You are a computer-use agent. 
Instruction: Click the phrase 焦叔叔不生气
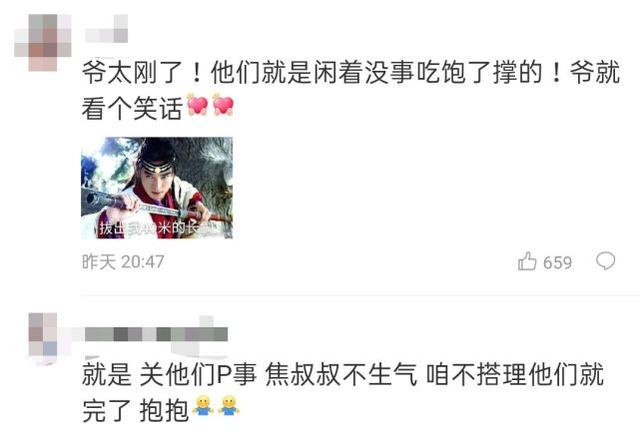pyautogui.click(x=341, y=374)
